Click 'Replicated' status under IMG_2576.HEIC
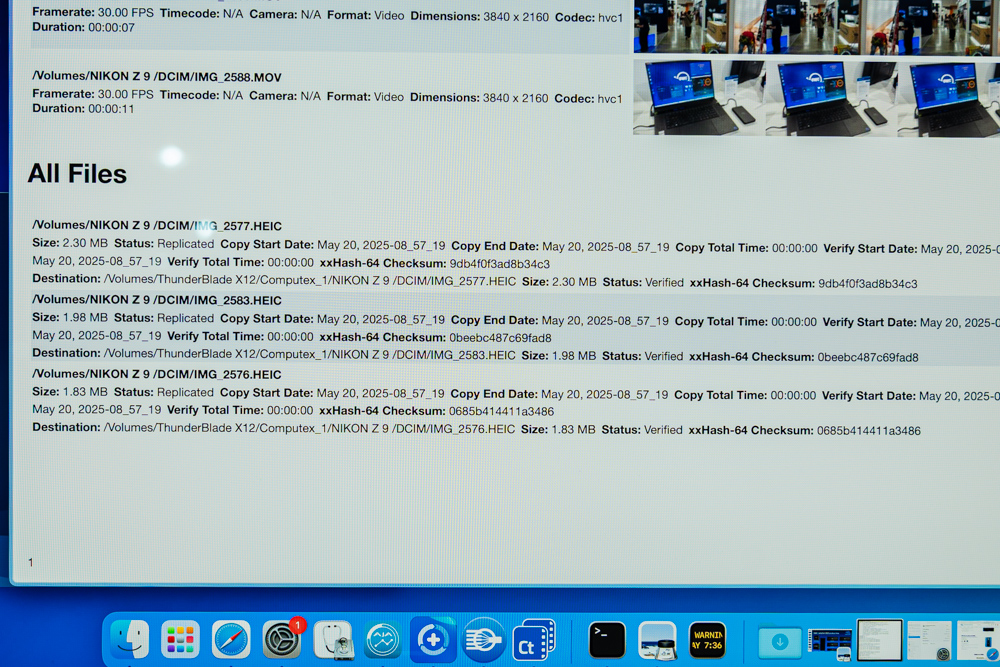 pyautogui.click(x=185, y=392)
